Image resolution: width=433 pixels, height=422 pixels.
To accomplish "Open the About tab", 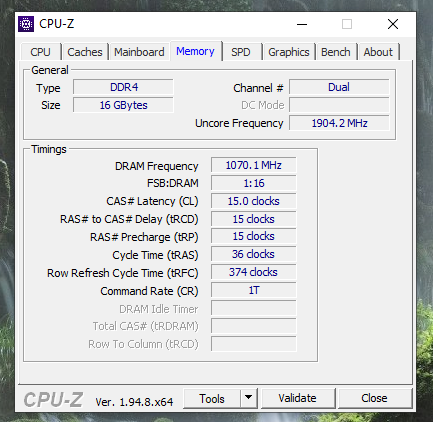I will pyautogui.click(x=378, y=52).
